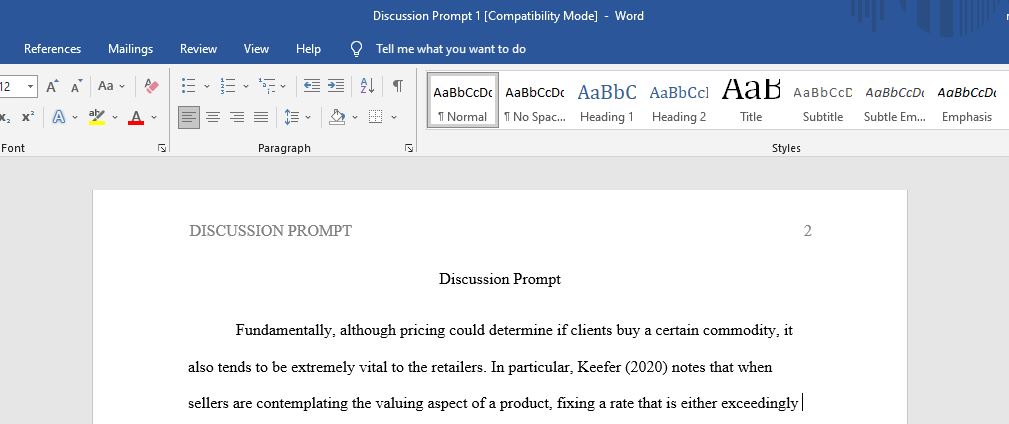Screen dimensions: 1009x424
Task: Open the Help tab
Action: pyautogui.click(x=308, y=49)
